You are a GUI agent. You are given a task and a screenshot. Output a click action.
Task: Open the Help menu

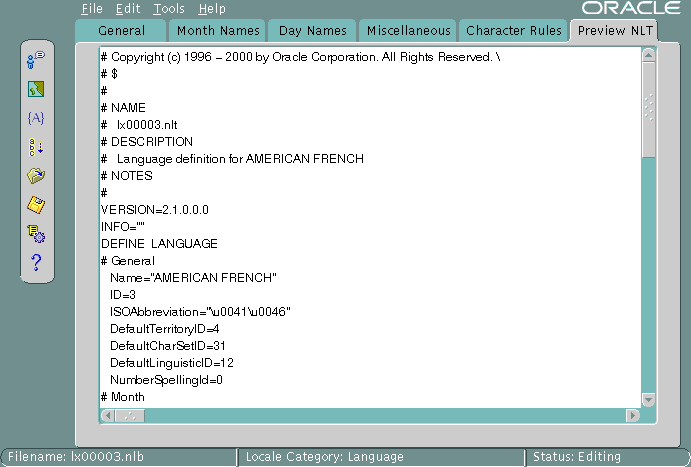tap(212, 8)
